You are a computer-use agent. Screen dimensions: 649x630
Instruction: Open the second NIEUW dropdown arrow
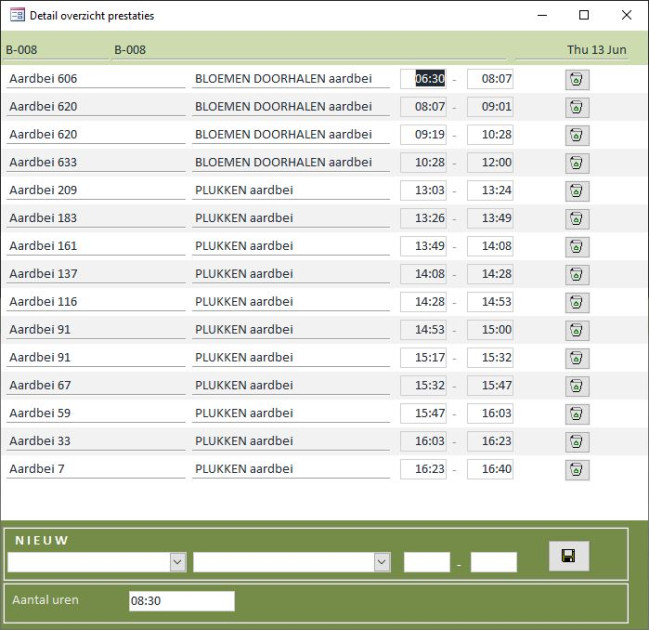(x=382, y=562)
